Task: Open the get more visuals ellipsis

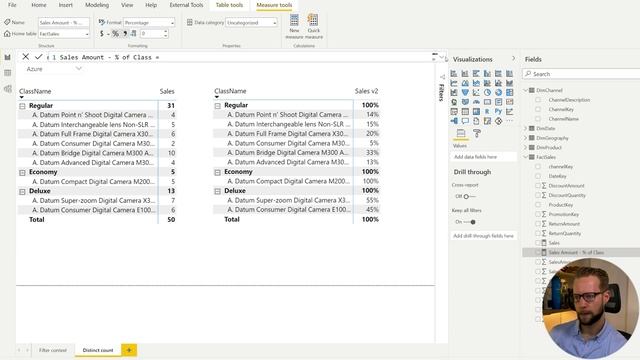Action: click(x=509, y=121)
